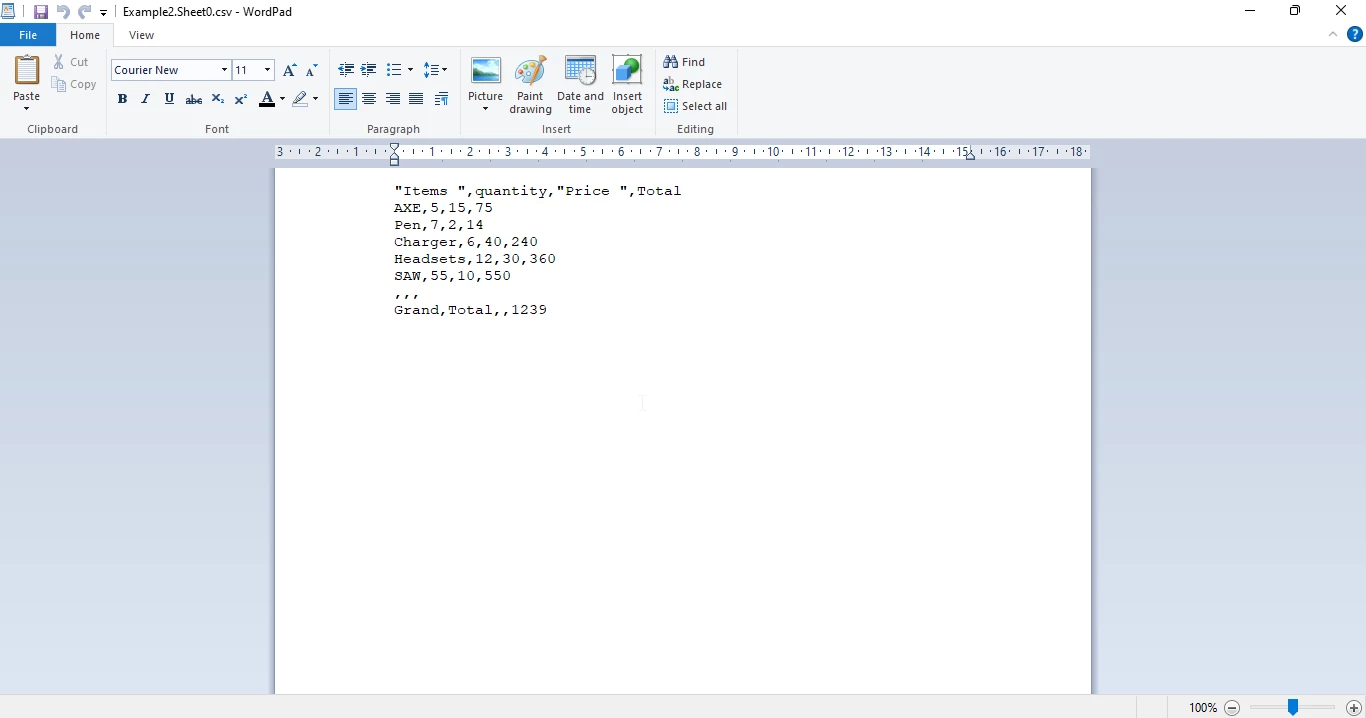Image resolution: width=1366 pixels, height=718 pixels.
Task: Expand the line spacing dropdown
Action: (436, 70)
